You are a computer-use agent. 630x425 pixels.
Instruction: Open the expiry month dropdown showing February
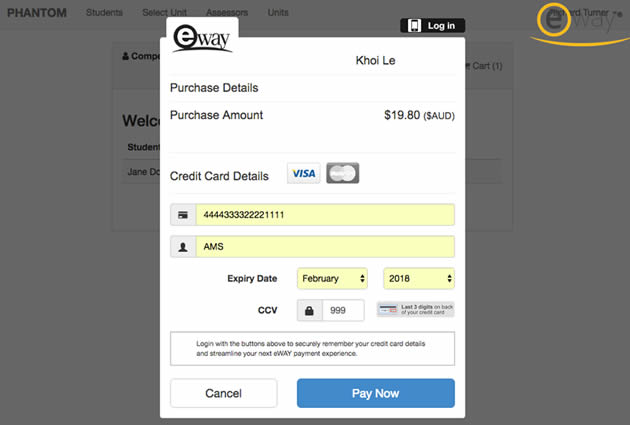click(x=332, y=279)
